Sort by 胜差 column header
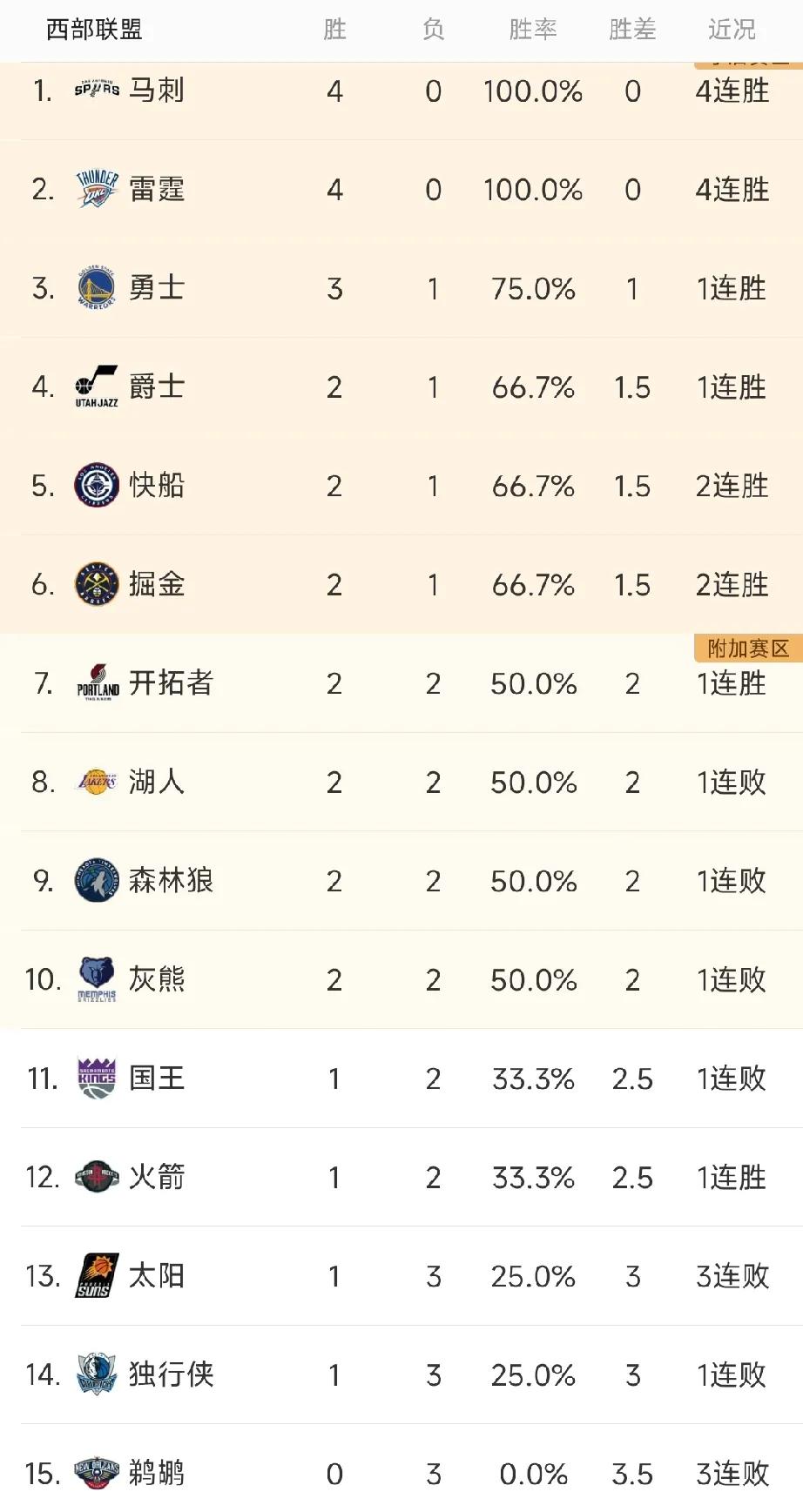Viewport: 803px width, 1512px height. (x=632, y=30)
